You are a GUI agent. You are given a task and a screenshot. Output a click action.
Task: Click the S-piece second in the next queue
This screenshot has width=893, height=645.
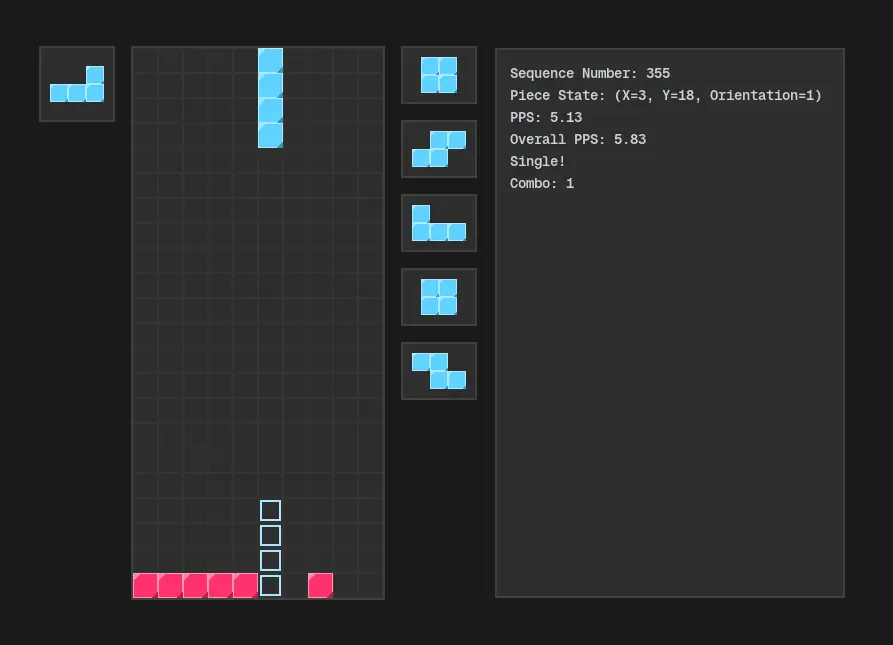pos(439,148)
